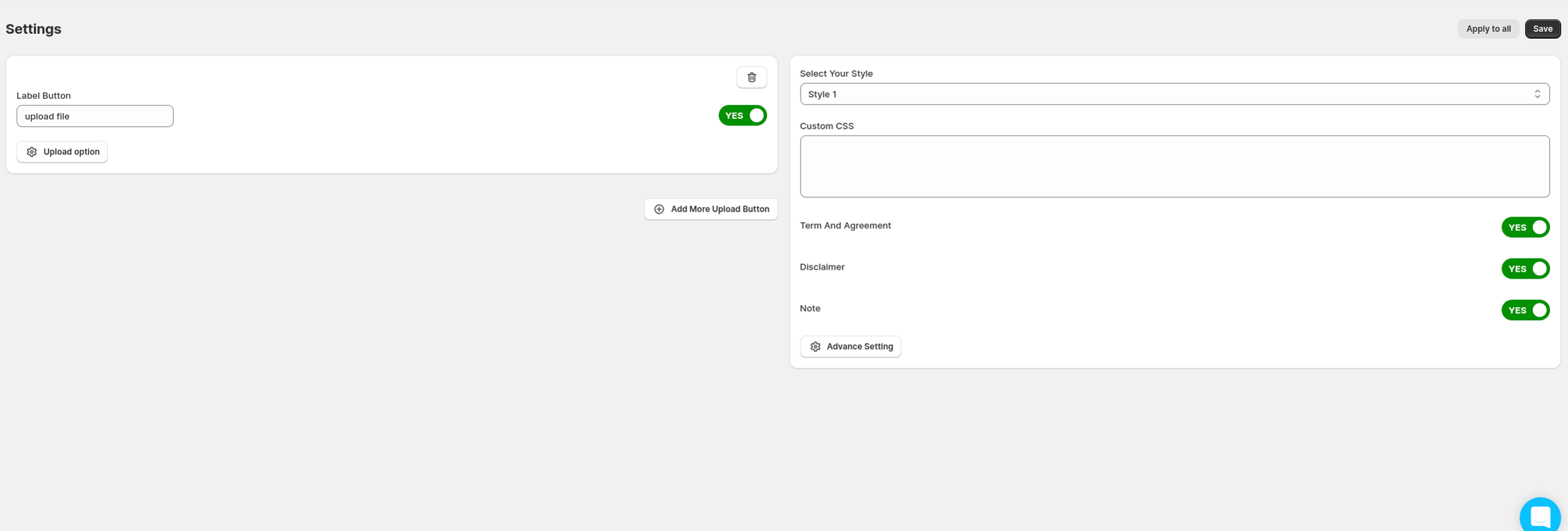Save the settings

pyautogui.click(x=1542, y=29)
